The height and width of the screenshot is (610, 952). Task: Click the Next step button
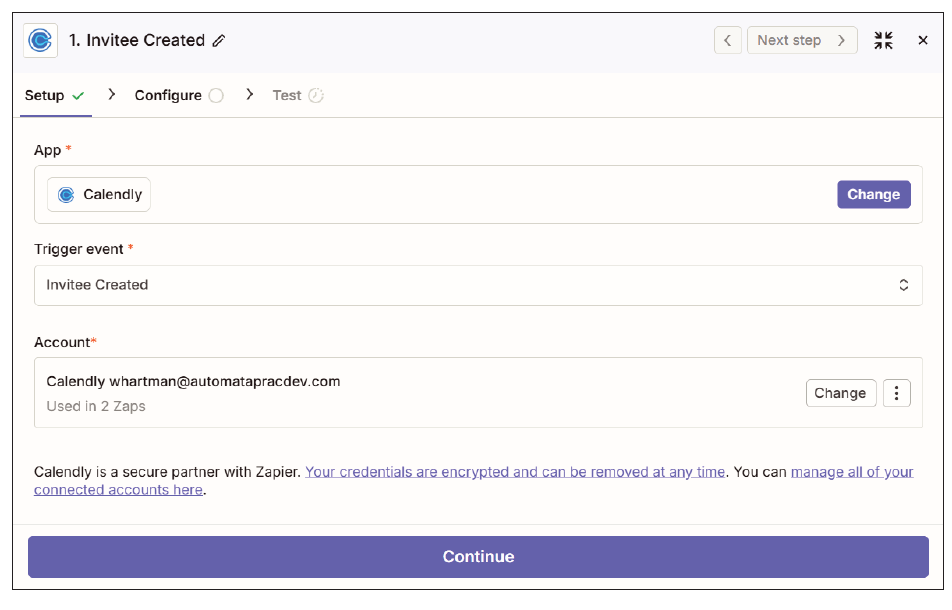point(801,40)
